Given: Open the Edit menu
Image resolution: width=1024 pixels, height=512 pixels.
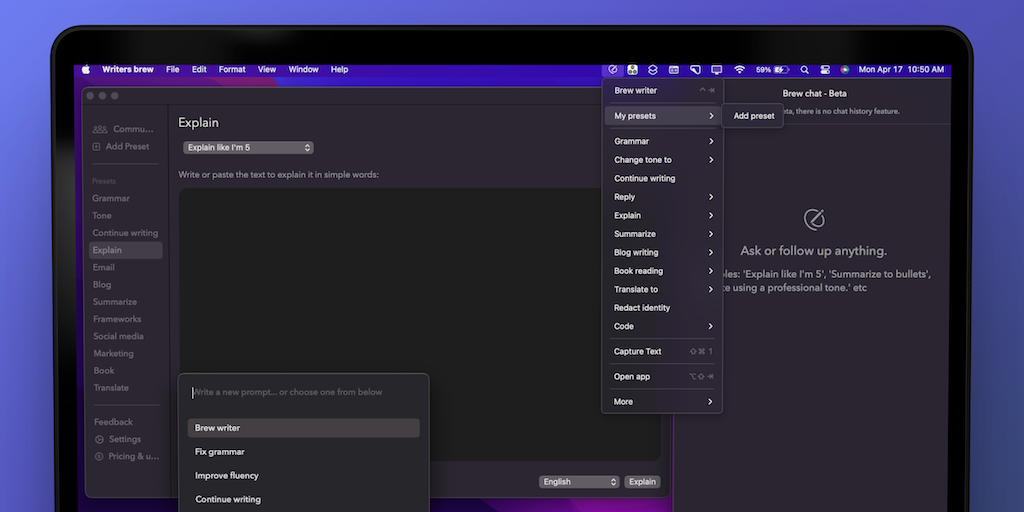Looking at the screenshot, I should click(199, 69).
